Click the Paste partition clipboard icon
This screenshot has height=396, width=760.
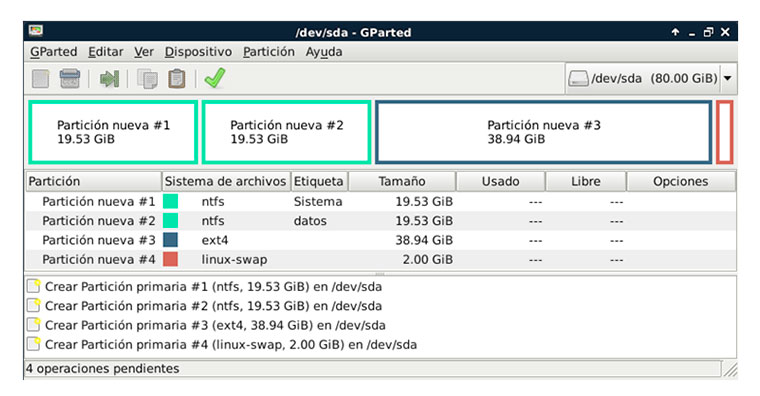pos(176,79)
